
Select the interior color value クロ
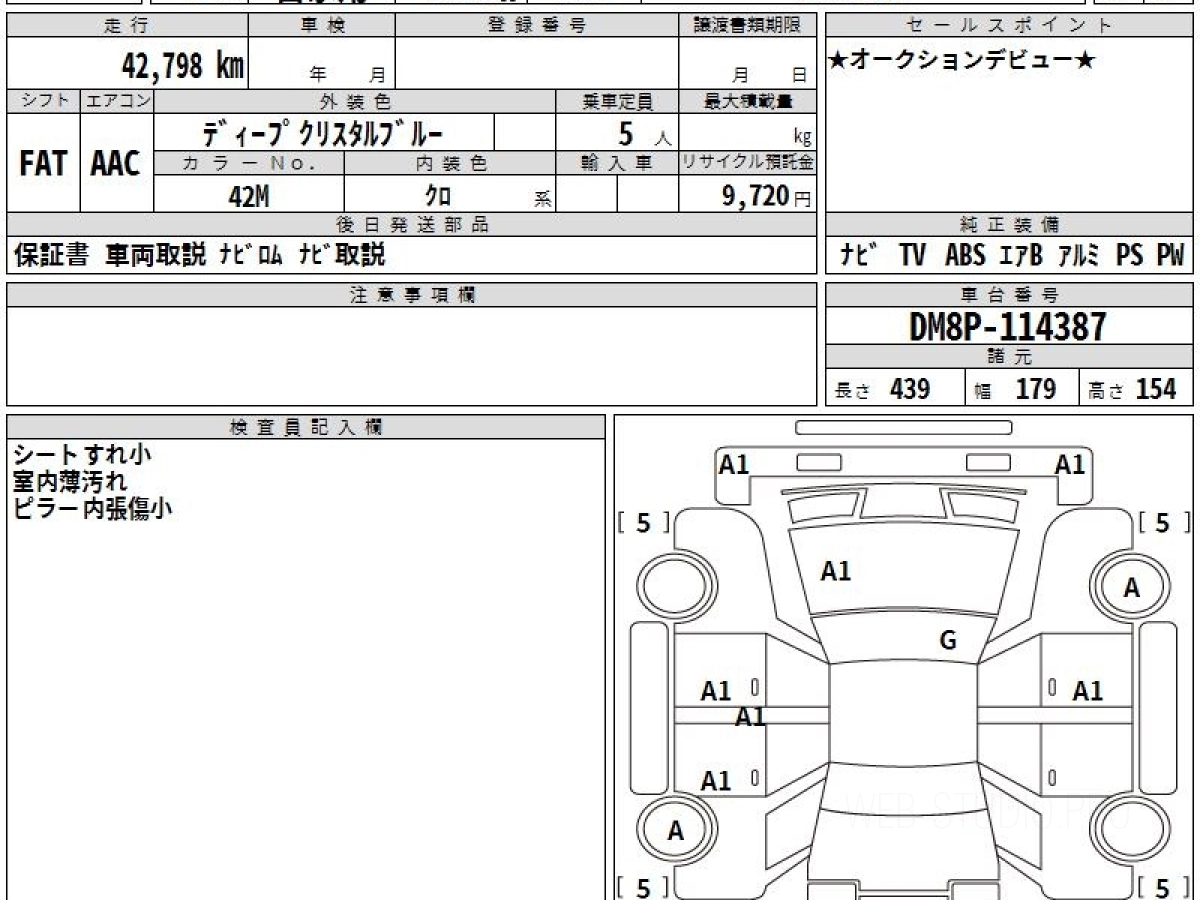pos(438,196)
